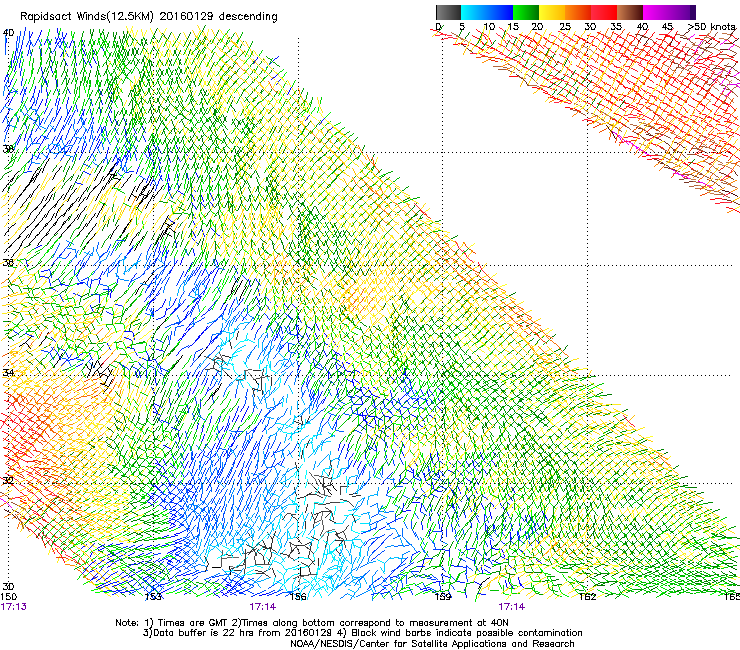Click the '3)Data buffer is 22 hrs' note line

point(362,633)
